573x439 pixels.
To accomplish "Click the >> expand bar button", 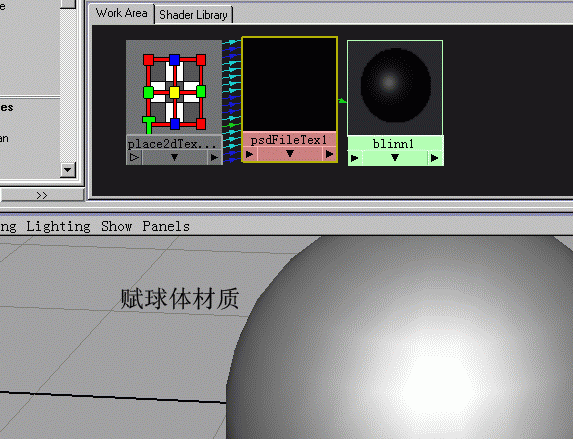I will [x=42, y=195].
